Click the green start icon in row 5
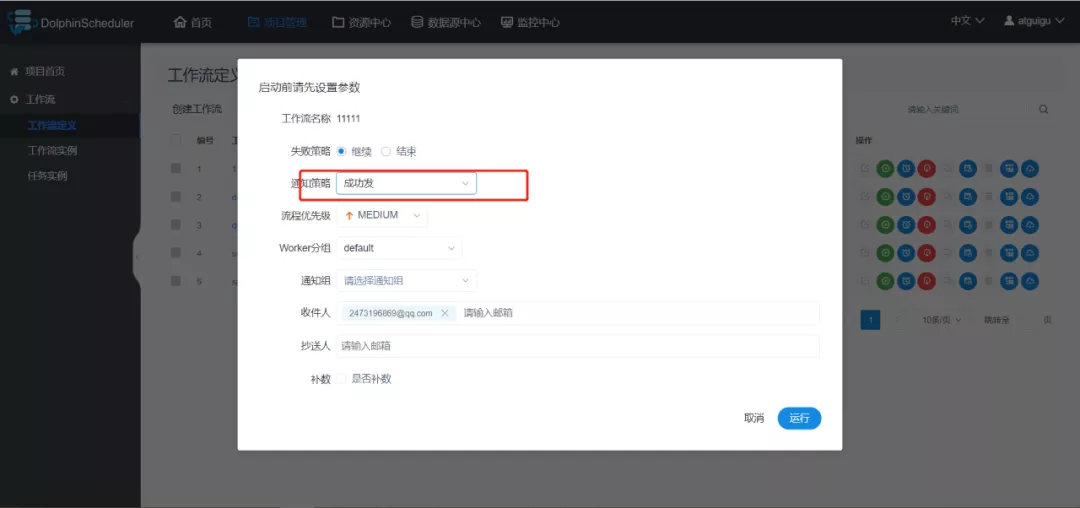1080x508 pixels. click(885, 281)
